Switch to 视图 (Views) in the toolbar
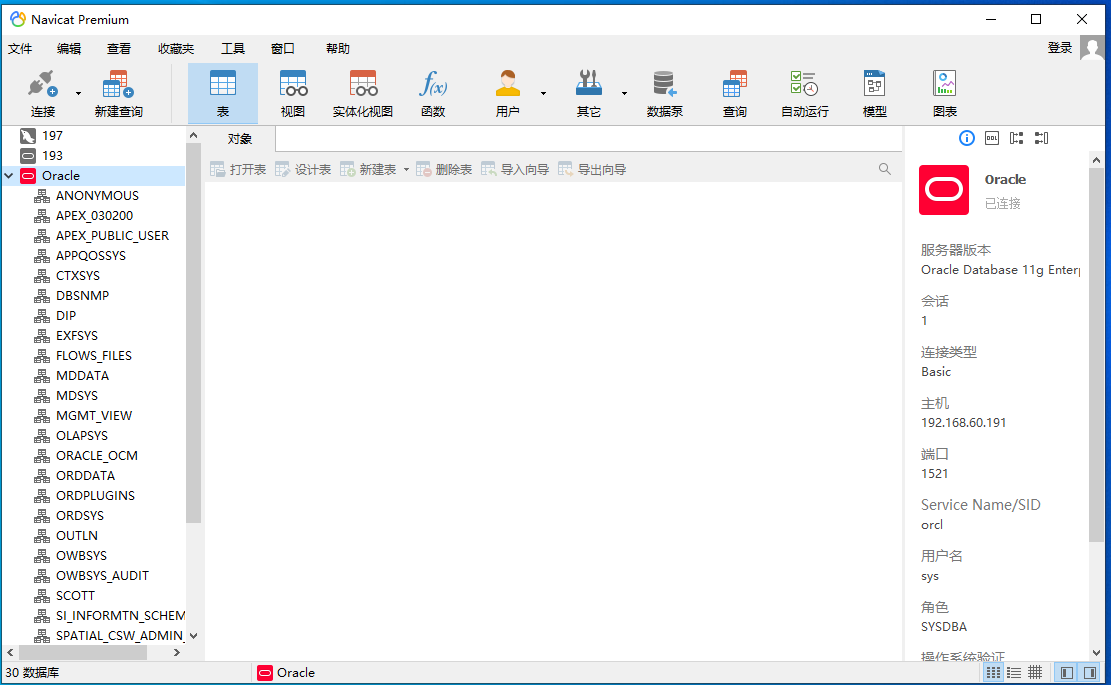This screenshot has width=1111, height=685. (x=292, y=92)
